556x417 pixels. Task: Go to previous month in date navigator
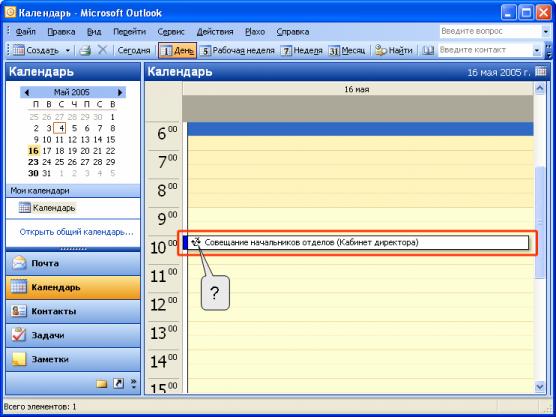point(27,93)
